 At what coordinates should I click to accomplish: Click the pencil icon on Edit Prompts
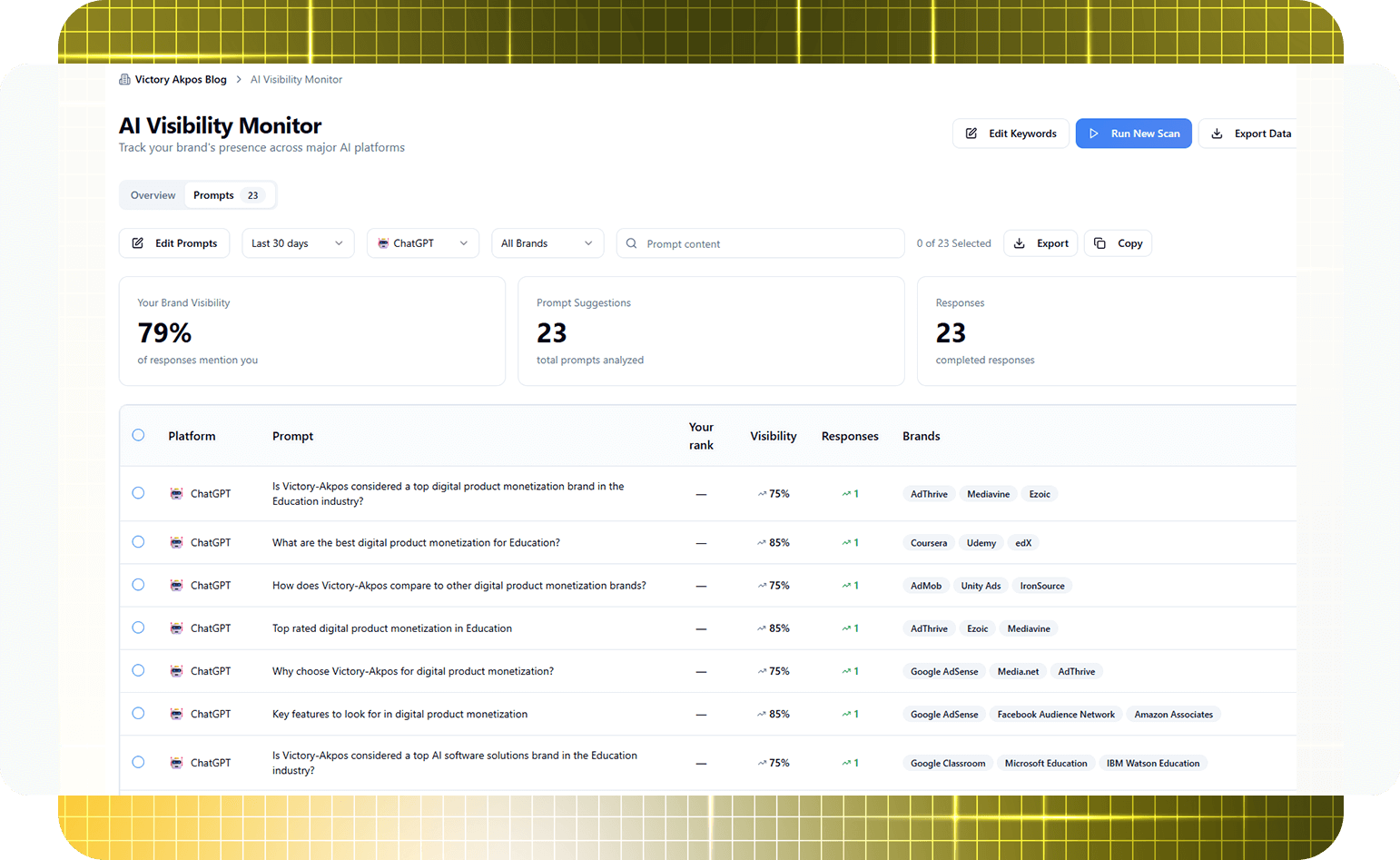[138, 243]
